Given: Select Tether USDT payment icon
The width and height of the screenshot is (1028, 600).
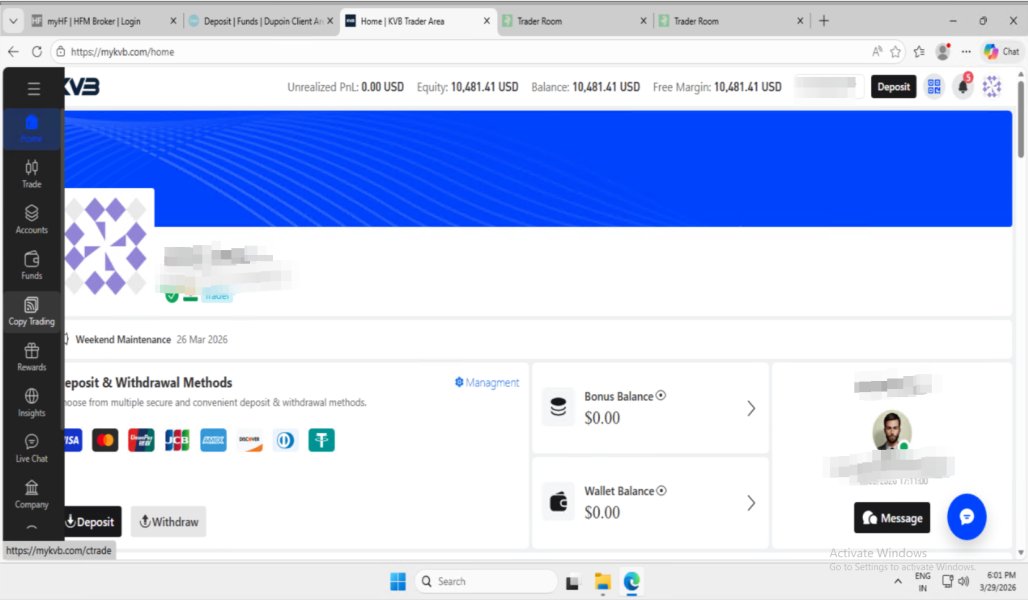Looking at the screenshot, I should tap(321, 440).
